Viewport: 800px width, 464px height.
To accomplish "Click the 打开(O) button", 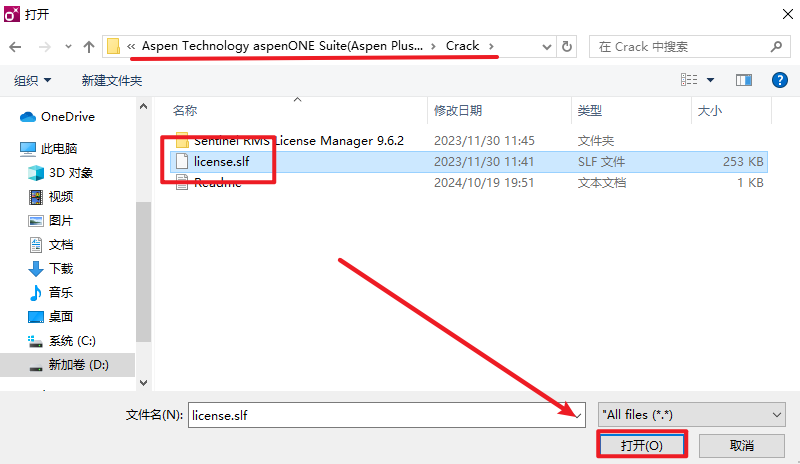I will point(641,445).
